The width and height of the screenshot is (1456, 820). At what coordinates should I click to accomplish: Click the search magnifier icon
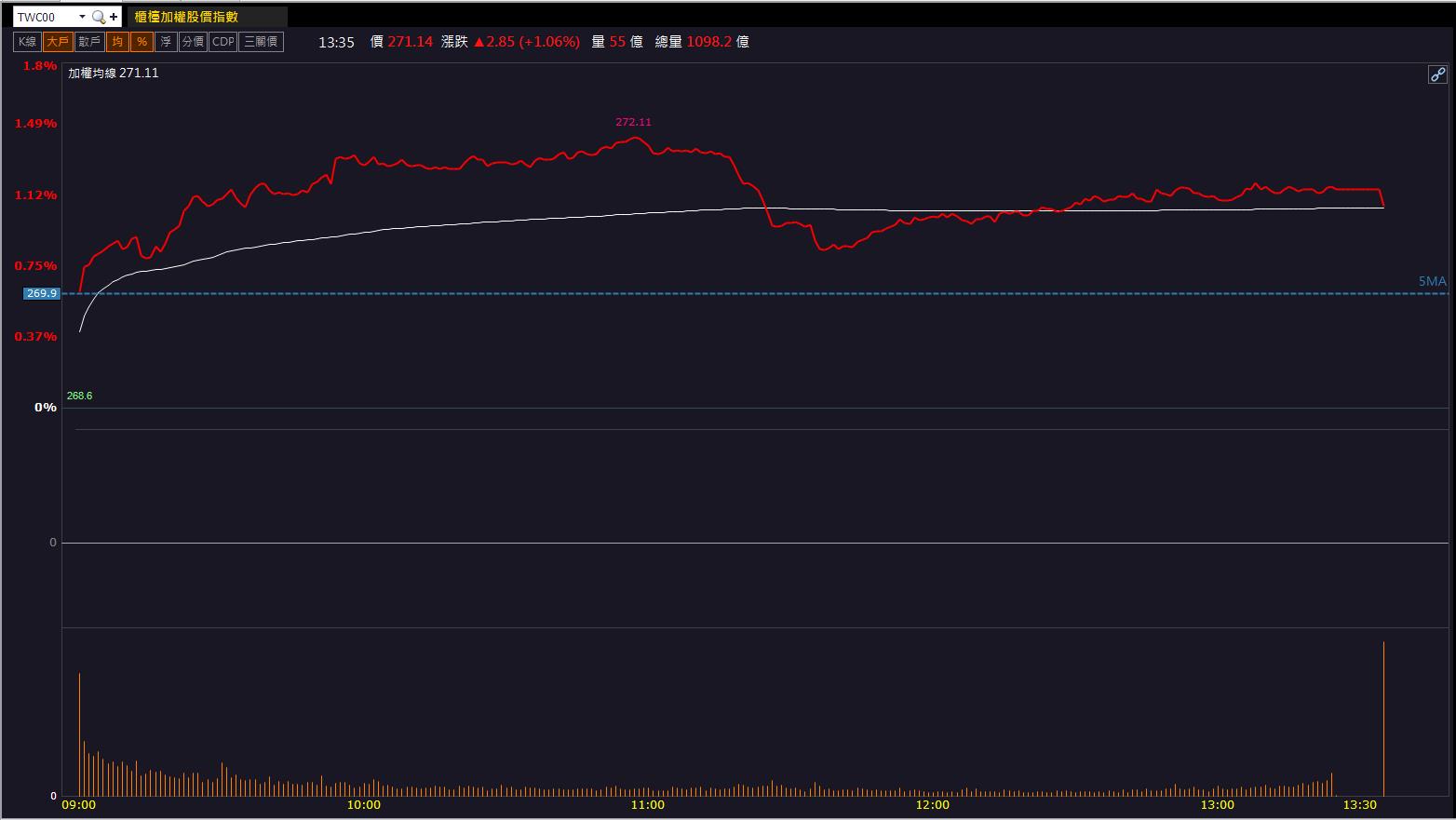tap(97, 17)
